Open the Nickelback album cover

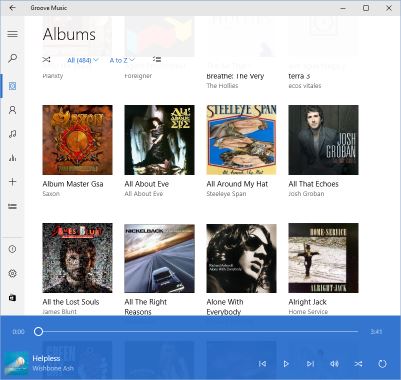pos(159,258)
